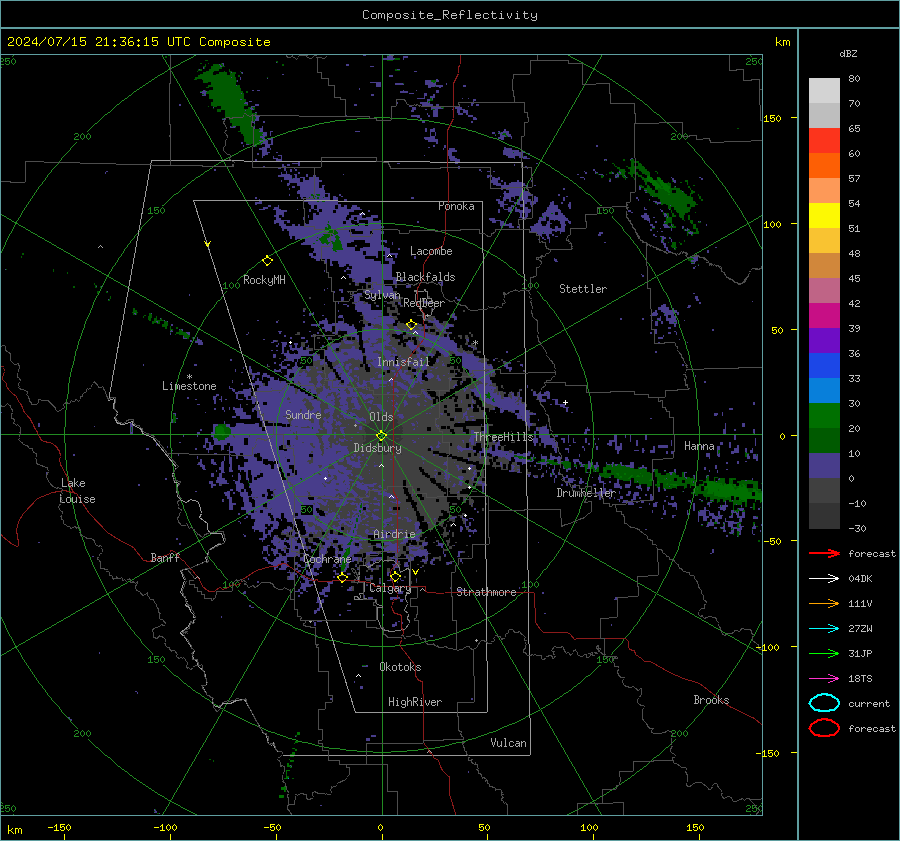Screen dimensions: 900x841
Task: Select the orange 57-60 dBZ legend swatch
Action: tap(824, 165)
